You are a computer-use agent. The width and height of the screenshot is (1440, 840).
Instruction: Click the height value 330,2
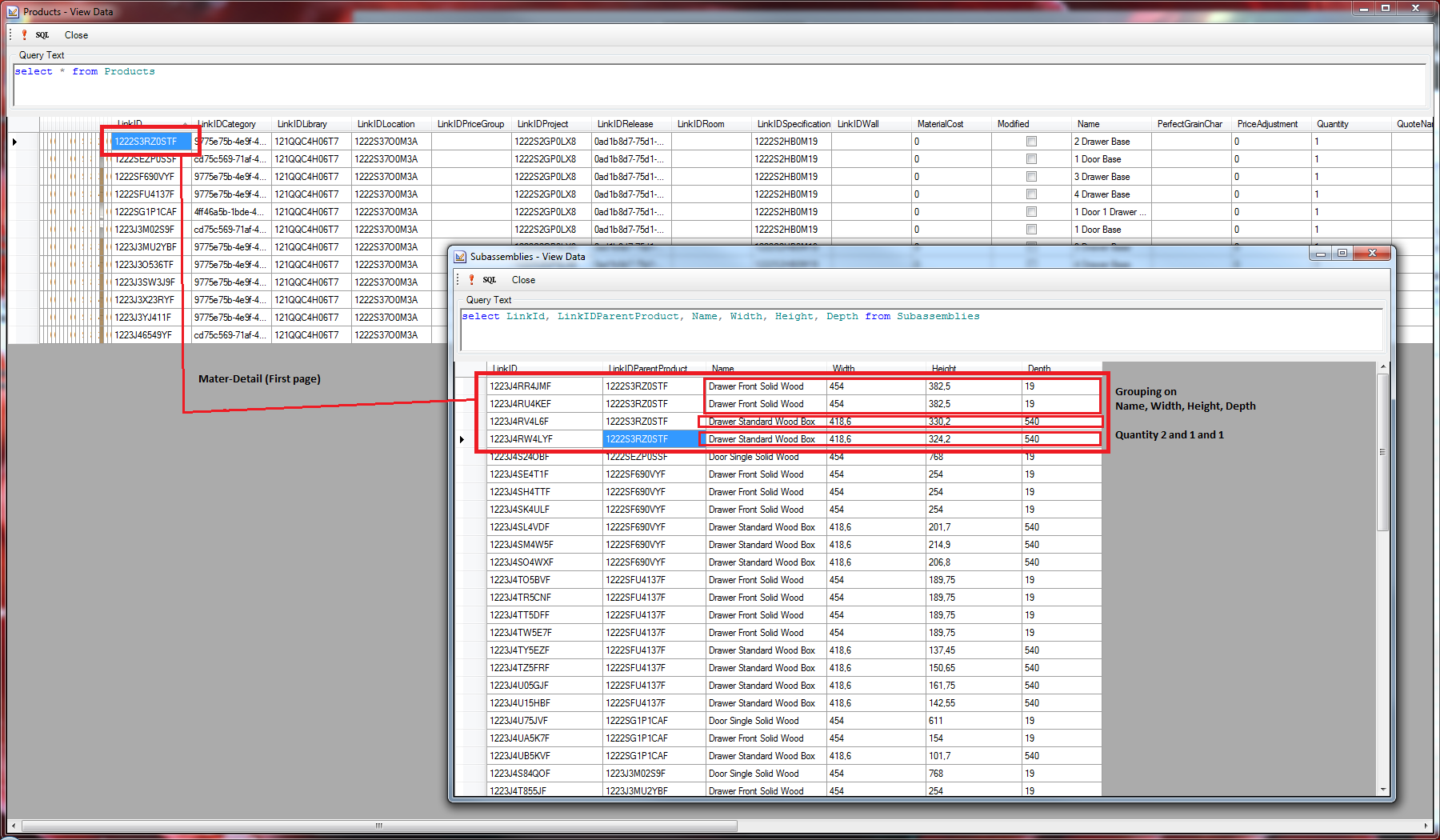[974, 422]
